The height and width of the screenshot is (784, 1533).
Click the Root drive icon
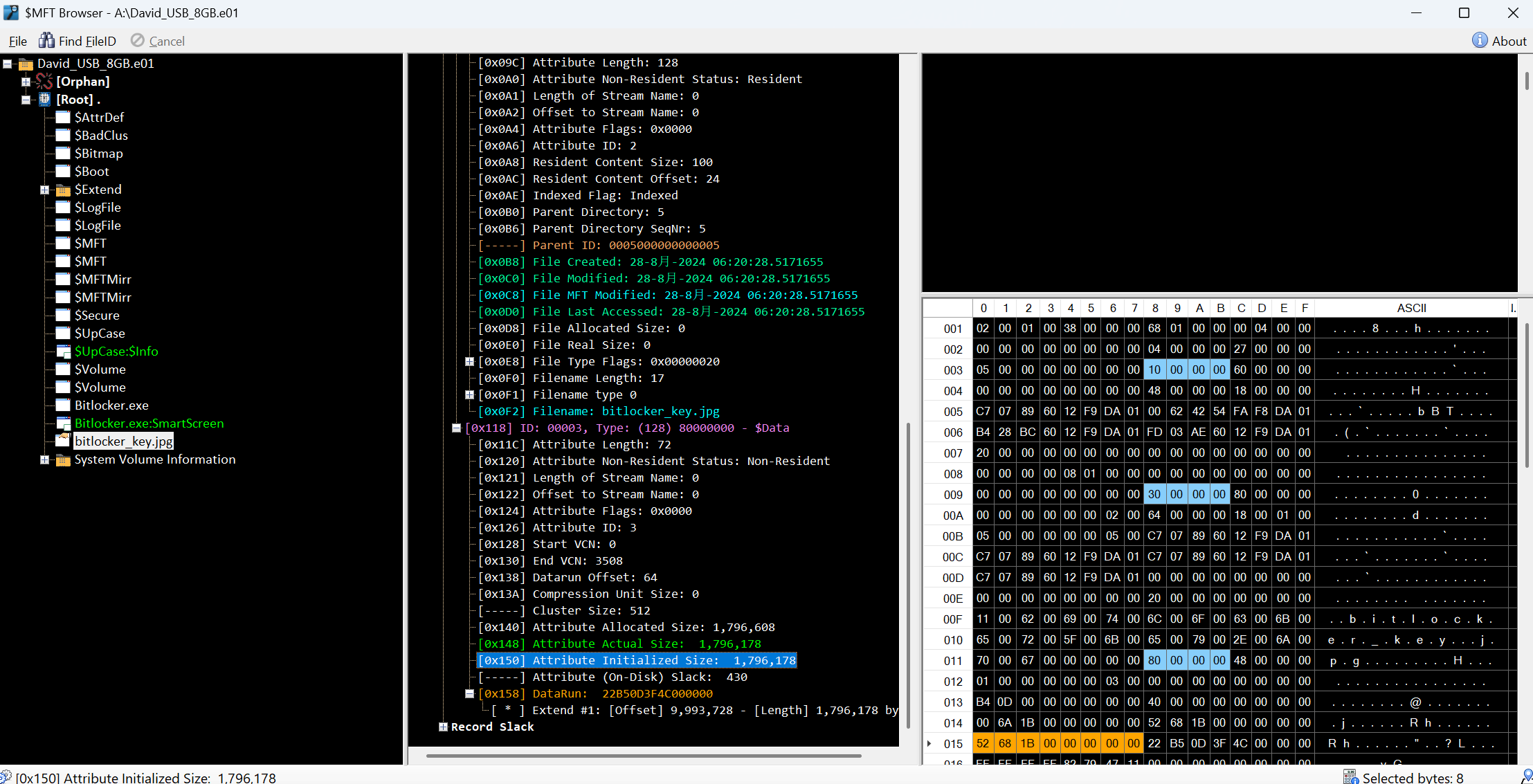(x=44, y=99)
